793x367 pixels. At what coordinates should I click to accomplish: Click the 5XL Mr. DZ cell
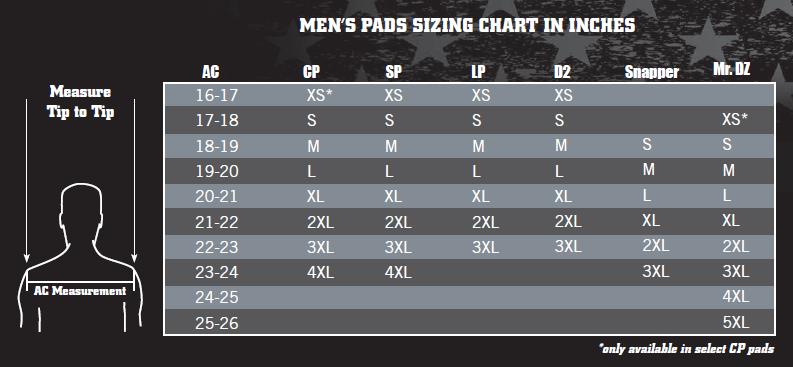[x=735, y=322]
